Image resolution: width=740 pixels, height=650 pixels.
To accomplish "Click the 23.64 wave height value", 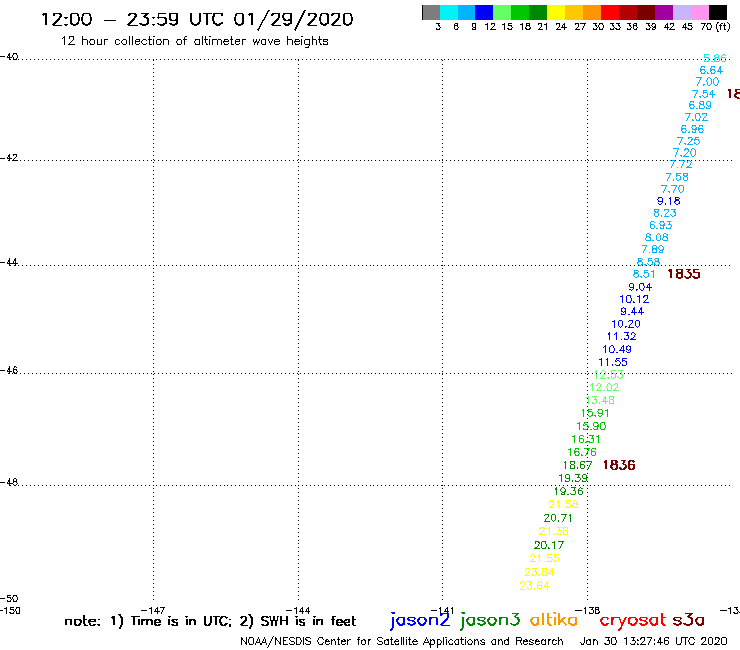I will 534,586.
